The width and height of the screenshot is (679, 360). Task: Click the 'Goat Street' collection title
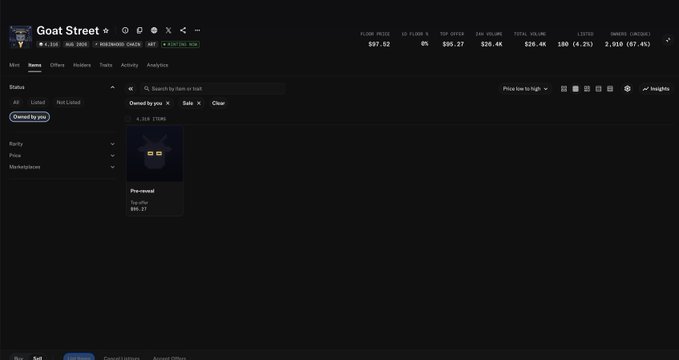pos(68,31)
